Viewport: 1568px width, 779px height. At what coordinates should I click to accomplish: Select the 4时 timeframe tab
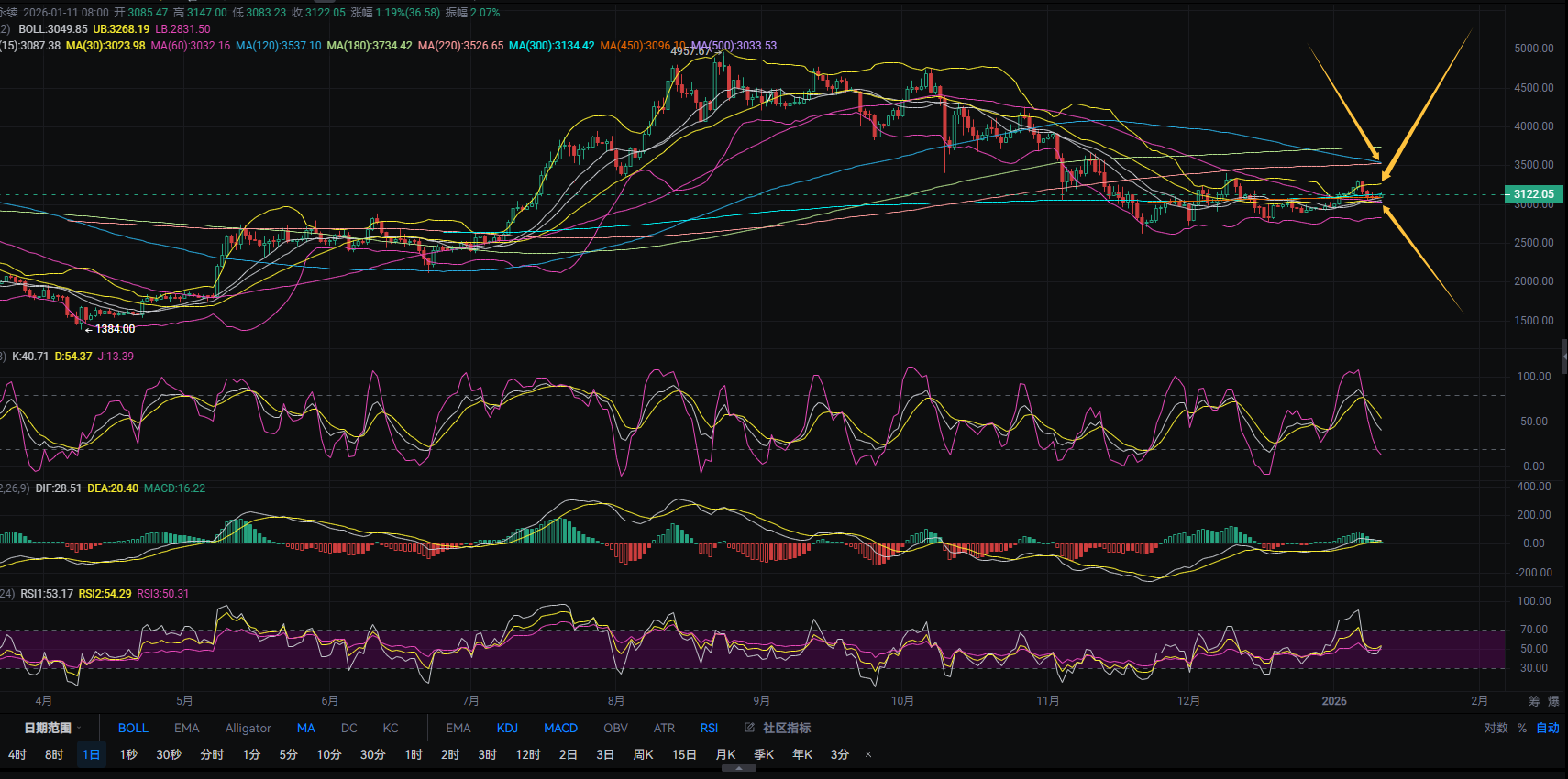click(x=17, y=755)
